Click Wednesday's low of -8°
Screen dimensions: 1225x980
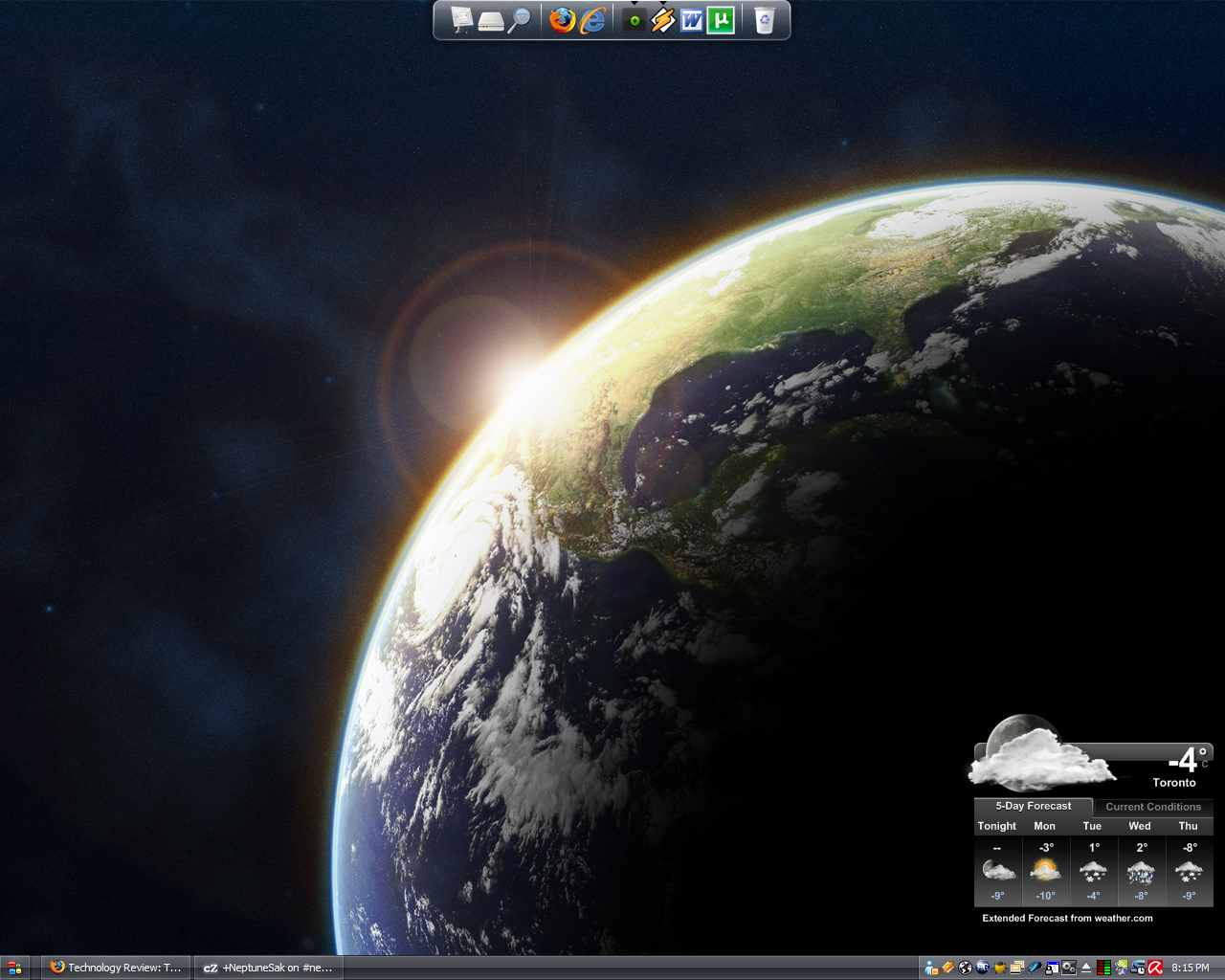pyautogui.click(x=1141, y=896)
